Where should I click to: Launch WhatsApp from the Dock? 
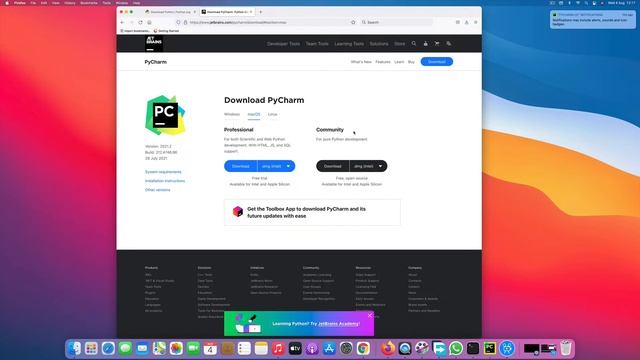pyautogui.click(x=456, y=348)
